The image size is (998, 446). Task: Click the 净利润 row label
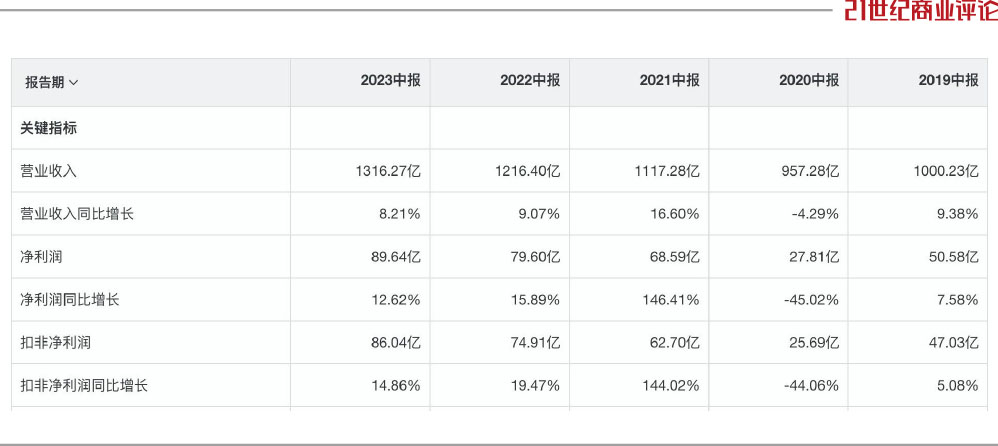tap(41, 257)
